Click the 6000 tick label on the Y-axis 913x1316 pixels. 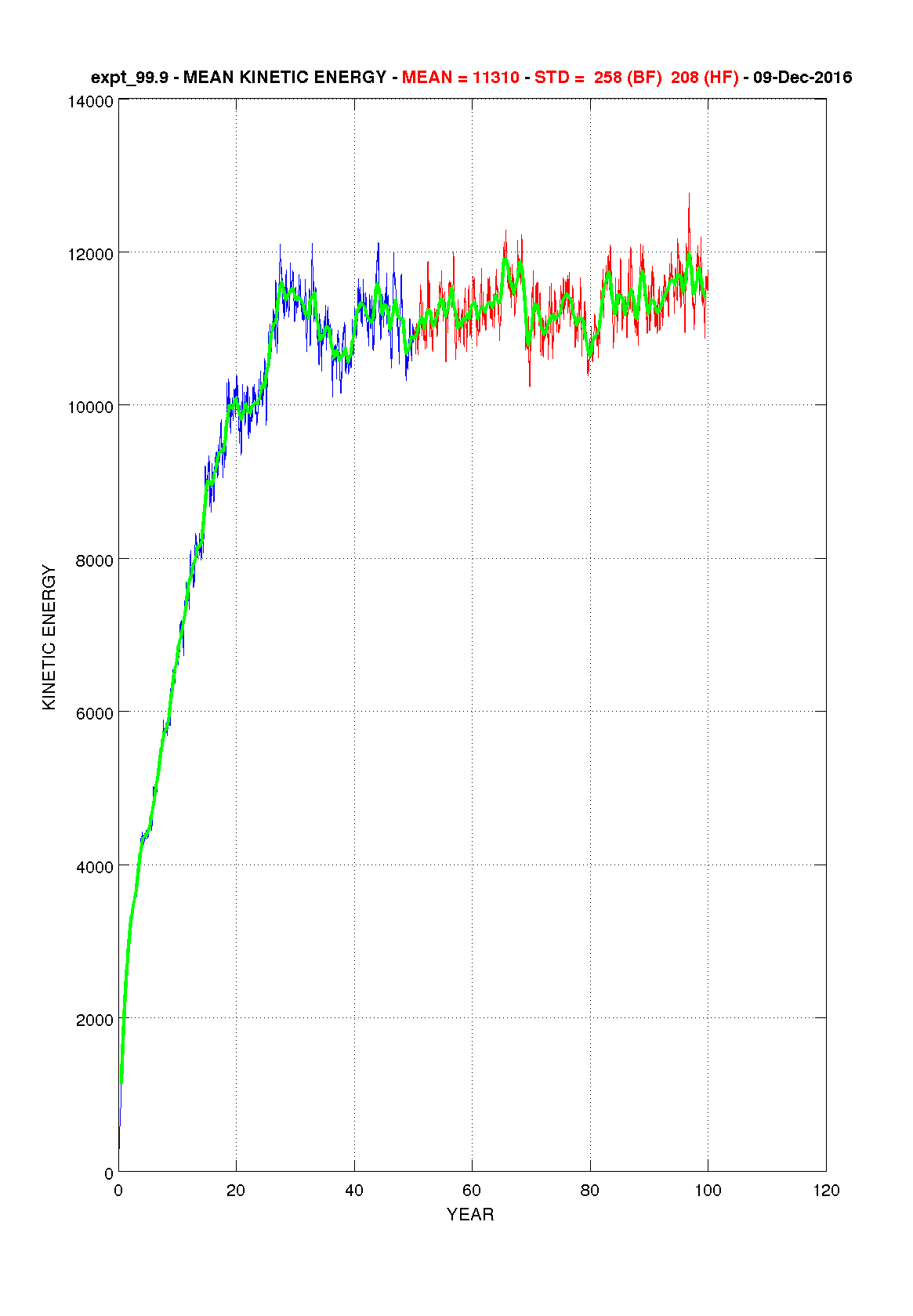96,714
